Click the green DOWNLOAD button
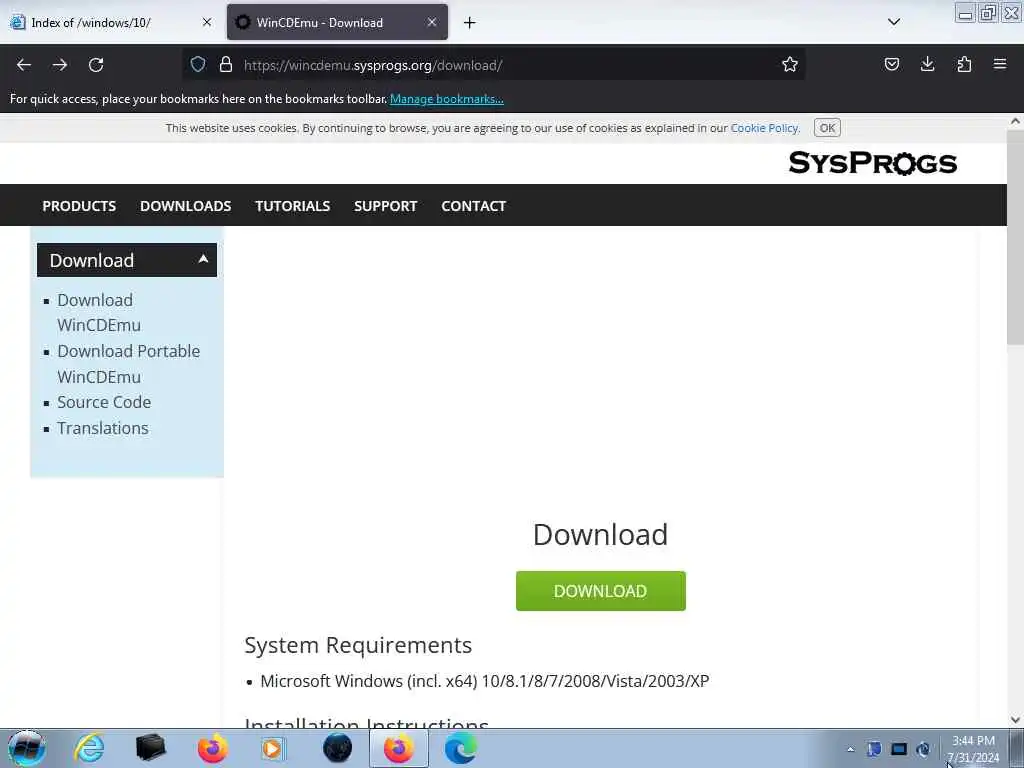The image size is (1024, 768). (600, 591)
